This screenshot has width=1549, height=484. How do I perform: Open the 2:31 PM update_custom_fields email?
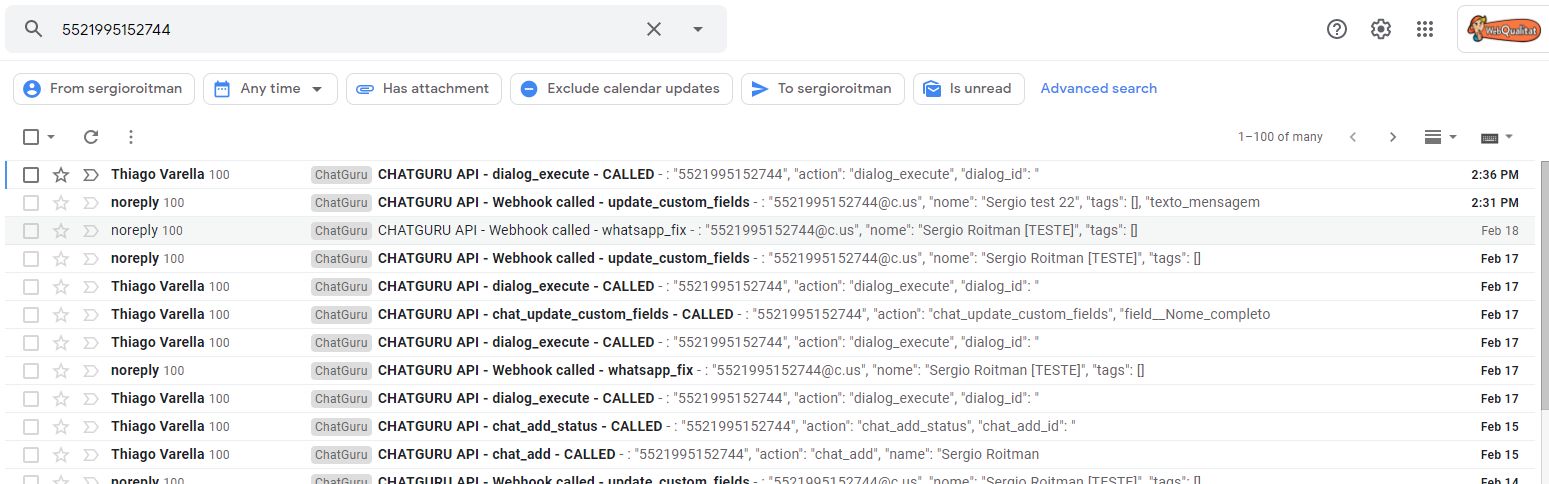pyautogui.click(x=770, y=203)
